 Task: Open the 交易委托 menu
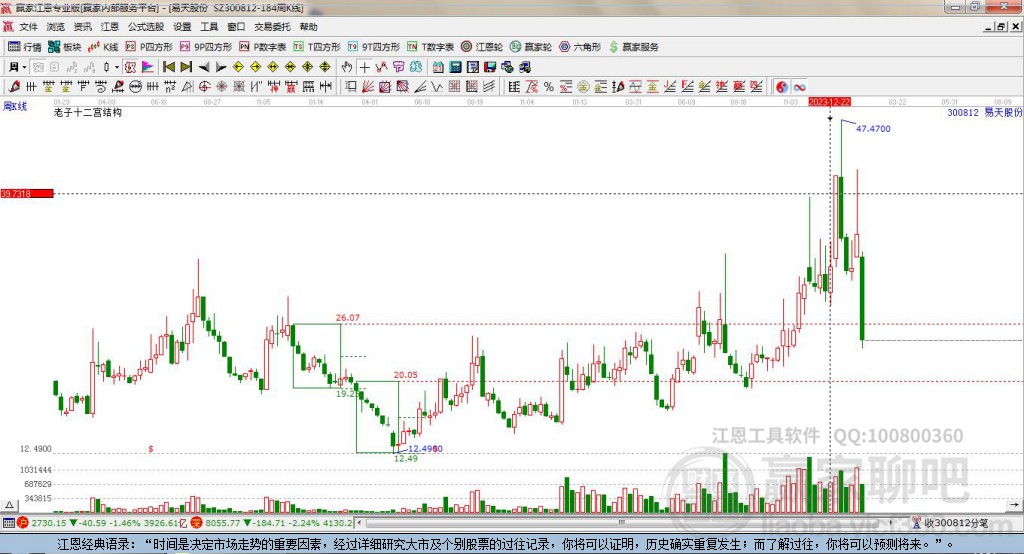pyautogui.click(x=272, y=27)
